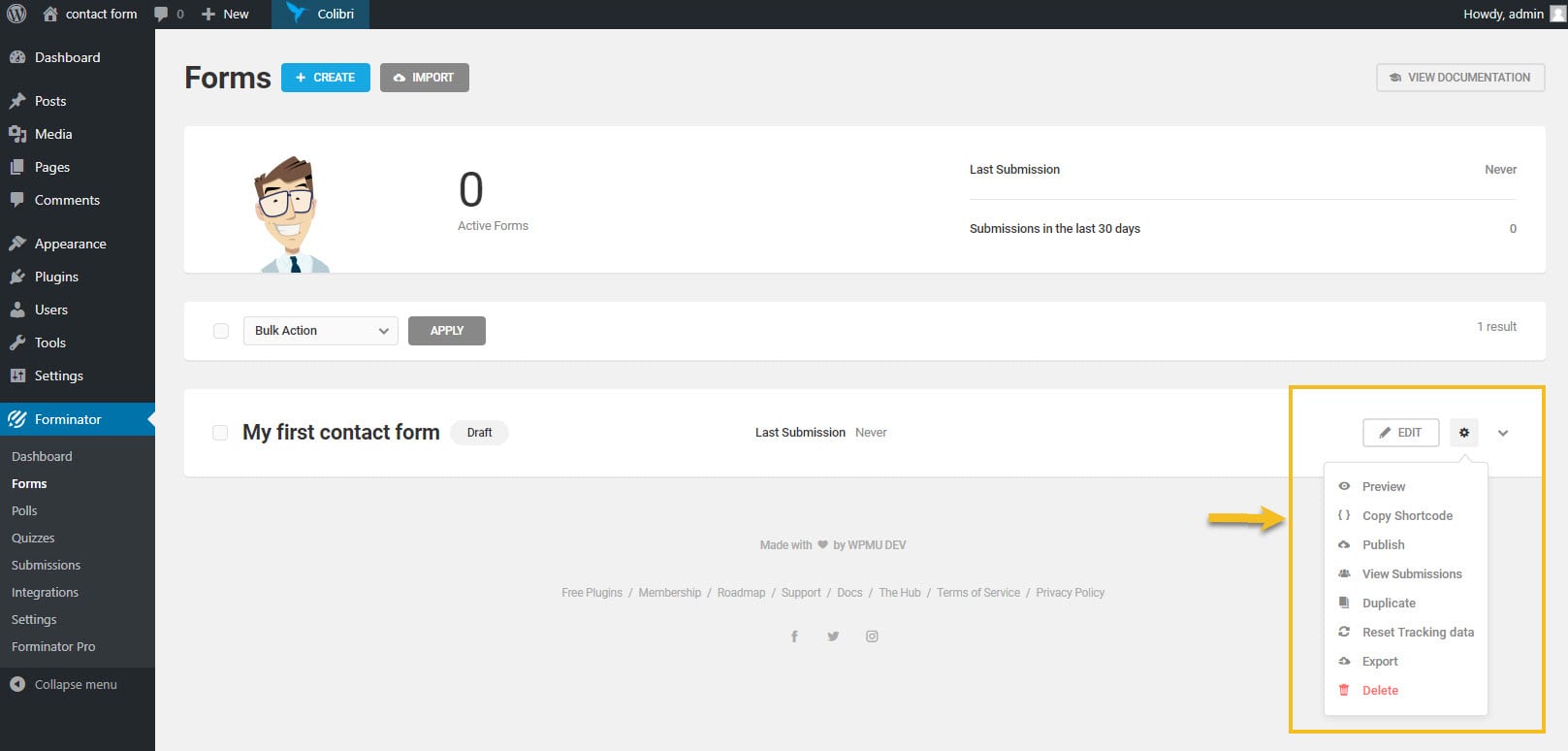Click the Media icon in sidebar
Screen dimensions: 1568x751
coord(17,134)
